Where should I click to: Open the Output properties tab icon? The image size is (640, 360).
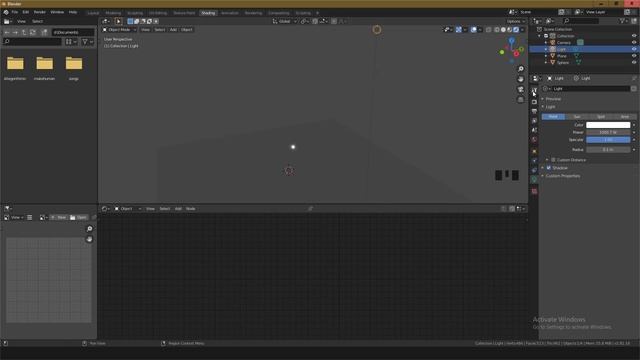click(534, 111)
